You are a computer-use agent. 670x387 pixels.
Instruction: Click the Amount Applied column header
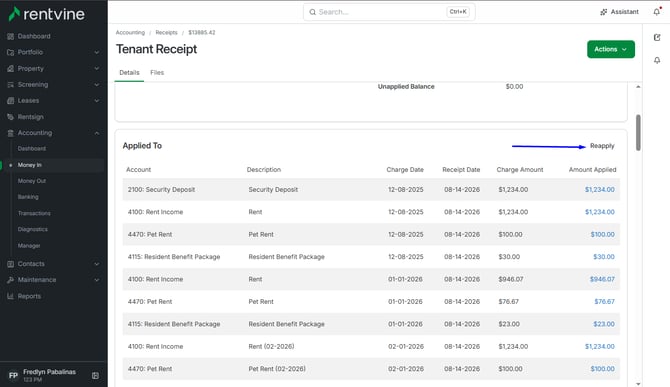click(x=592, y=170)
